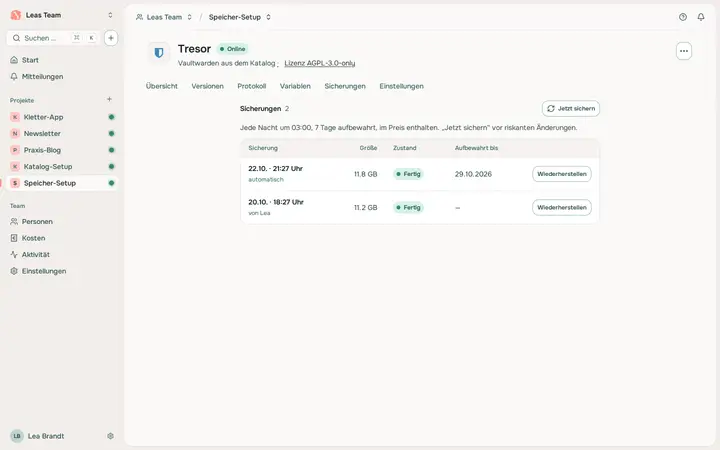
Task: Click the plus button beside search
Action: (x=111, y=38)
